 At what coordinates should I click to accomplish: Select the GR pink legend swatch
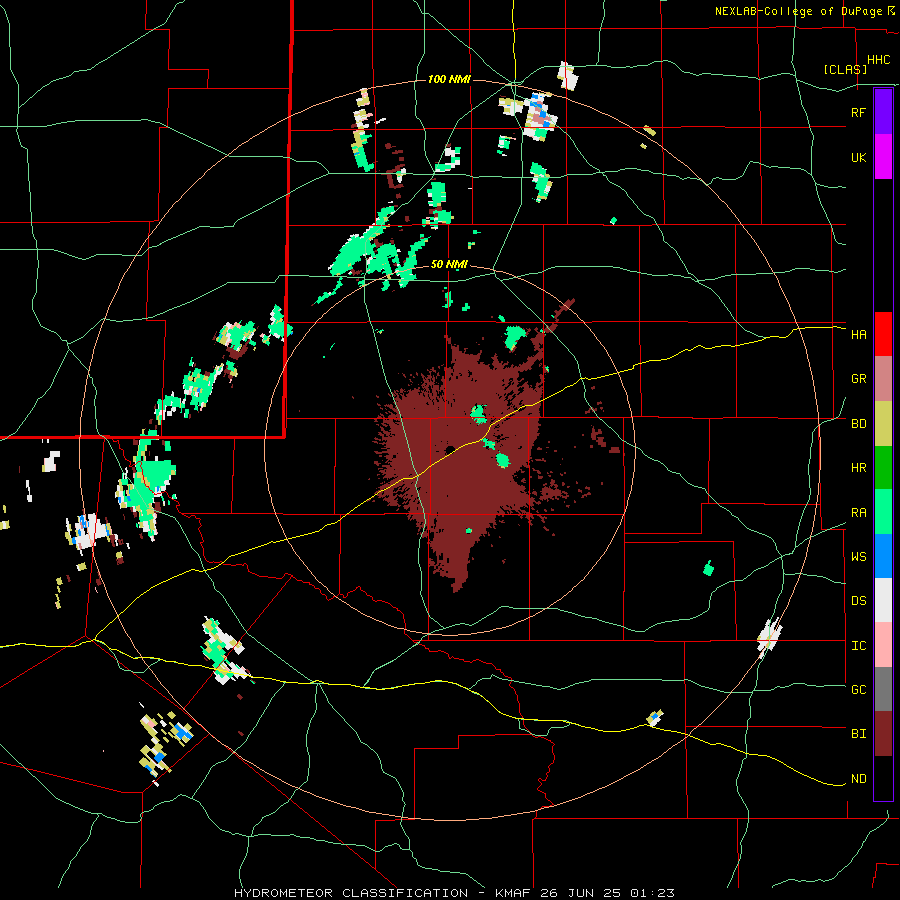tap(883, 379)
